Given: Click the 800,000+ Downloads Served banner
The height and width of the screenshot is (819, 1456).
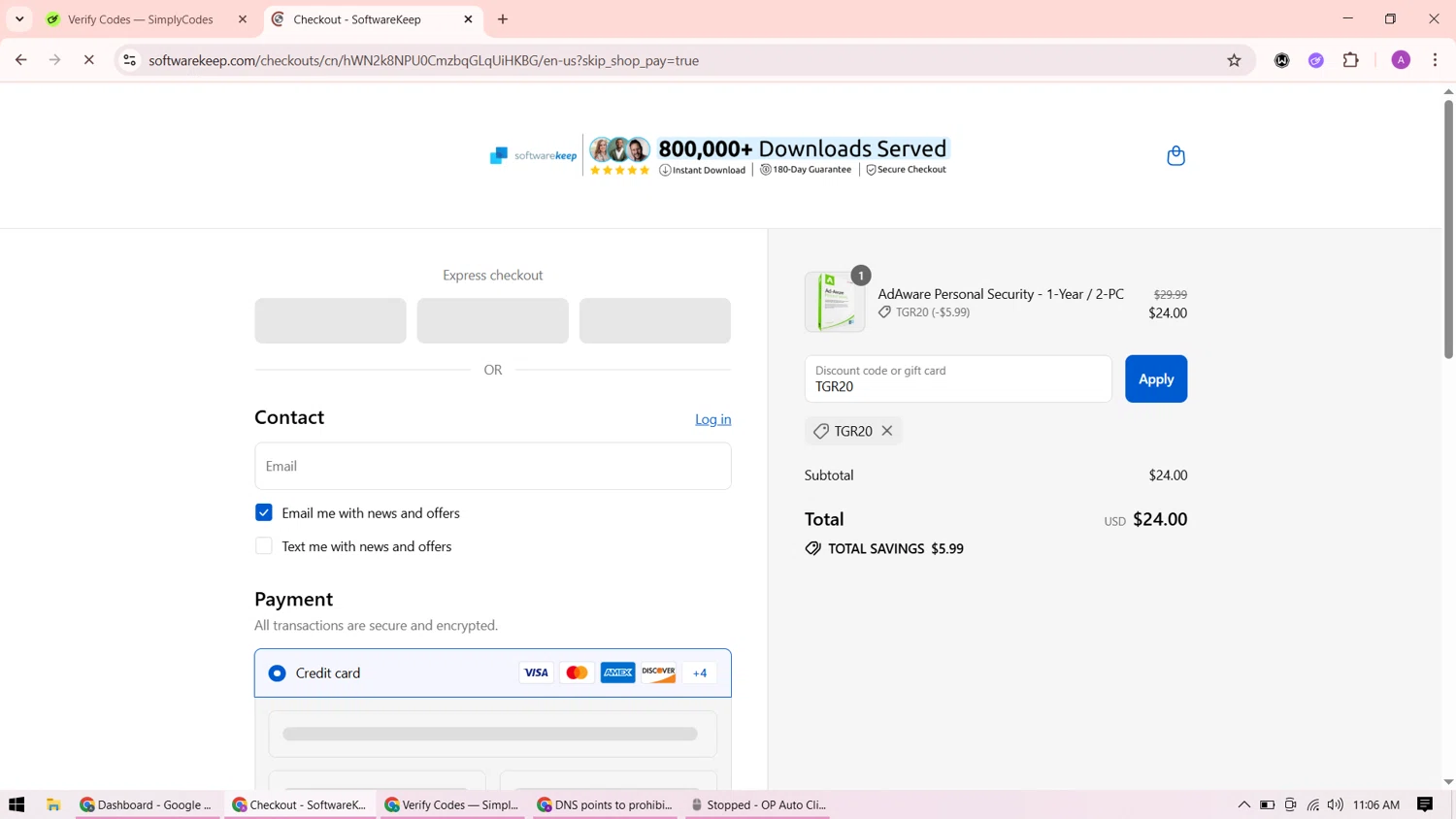Looking at the screenshot, I should click(x=802, y=148).
